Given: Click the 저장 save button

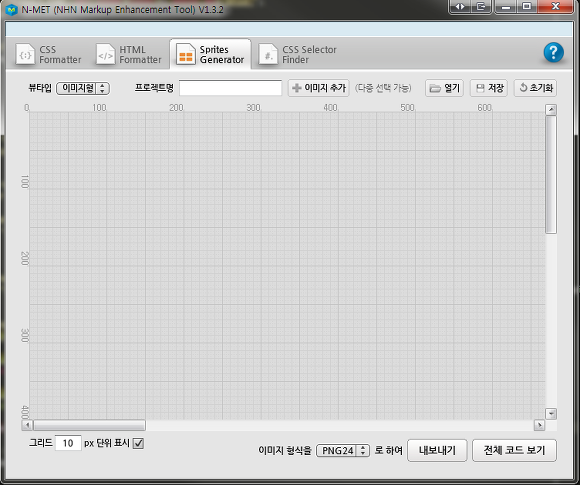Looking at the screenshot, I should click(489, 88).
